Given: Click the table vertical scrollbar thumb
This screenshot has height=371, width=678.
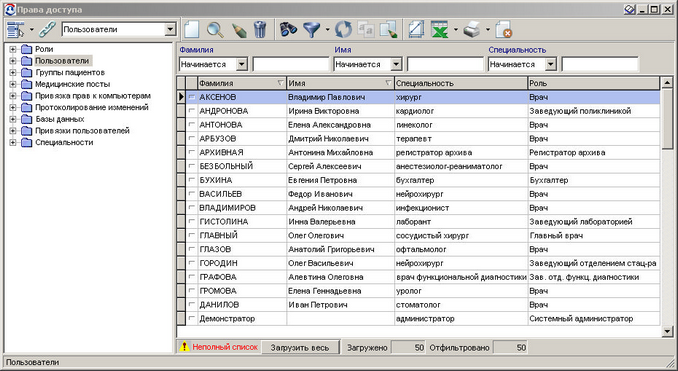Looking at the screenshot, I should 667,118.
